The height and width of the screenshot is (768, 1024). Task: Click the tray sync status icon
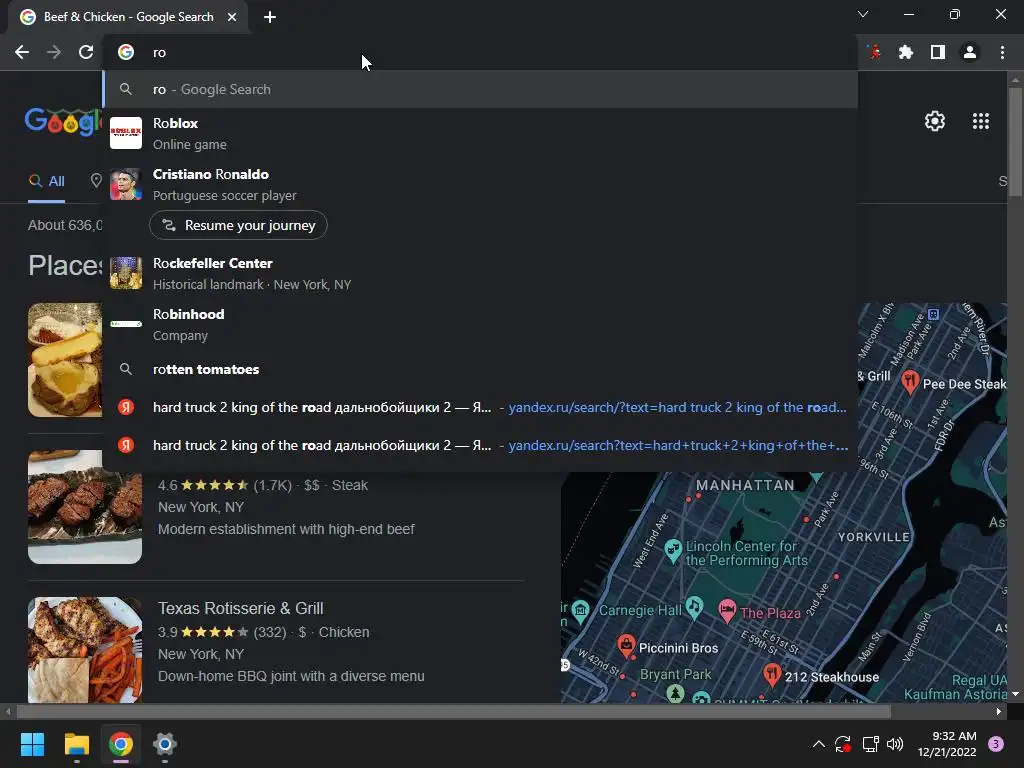[842, 744]
